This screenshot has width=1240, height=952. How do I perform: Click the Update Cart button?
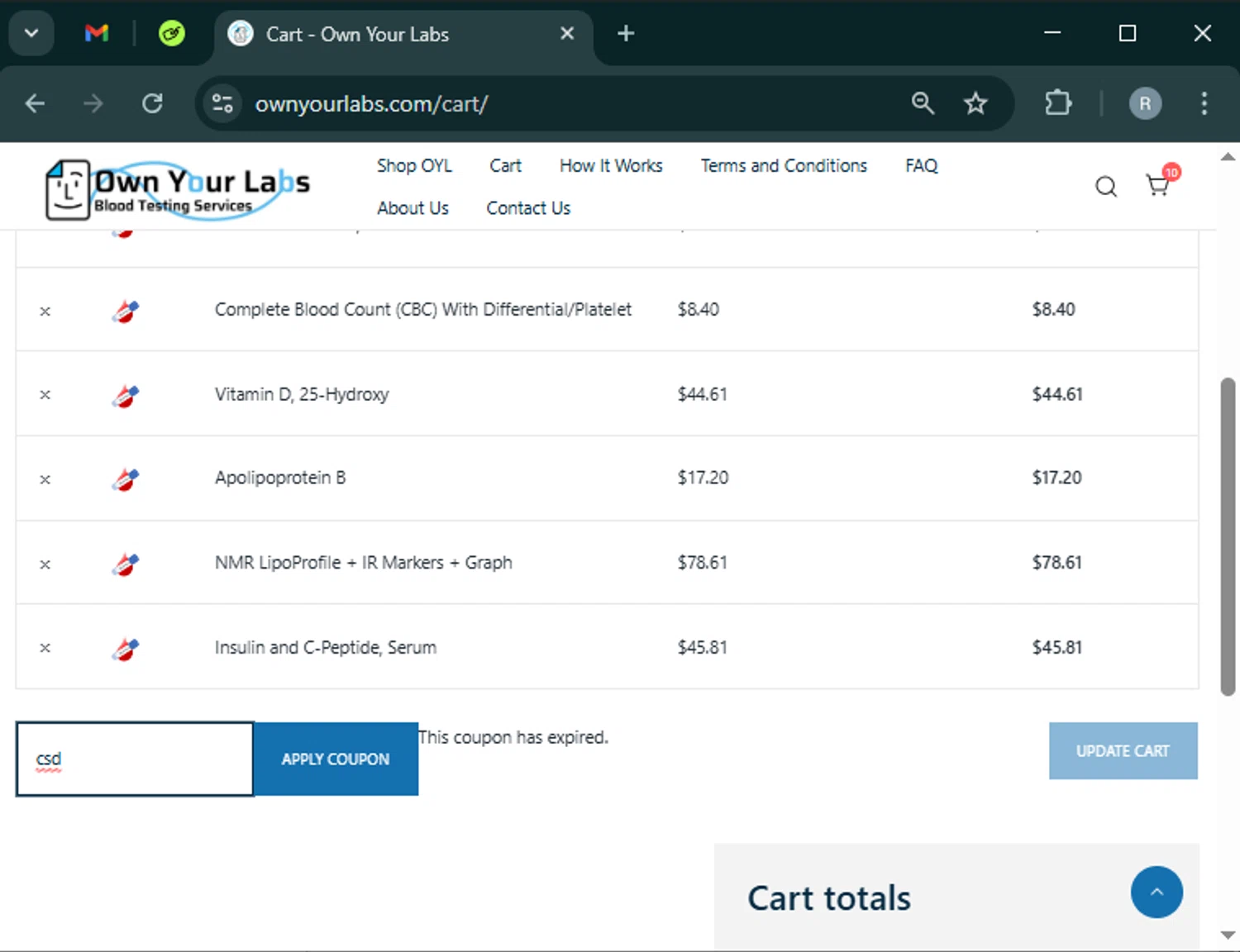(1123, 751)
